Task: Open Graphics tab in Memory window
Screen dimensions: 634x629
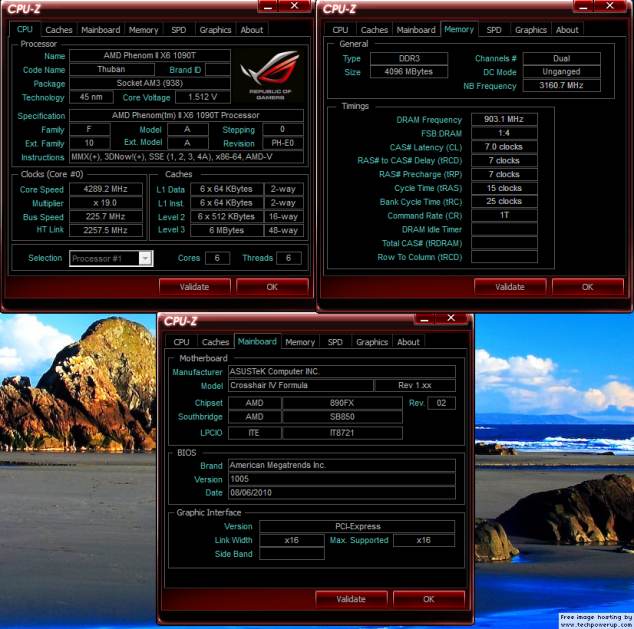Action: coord(530,30)
